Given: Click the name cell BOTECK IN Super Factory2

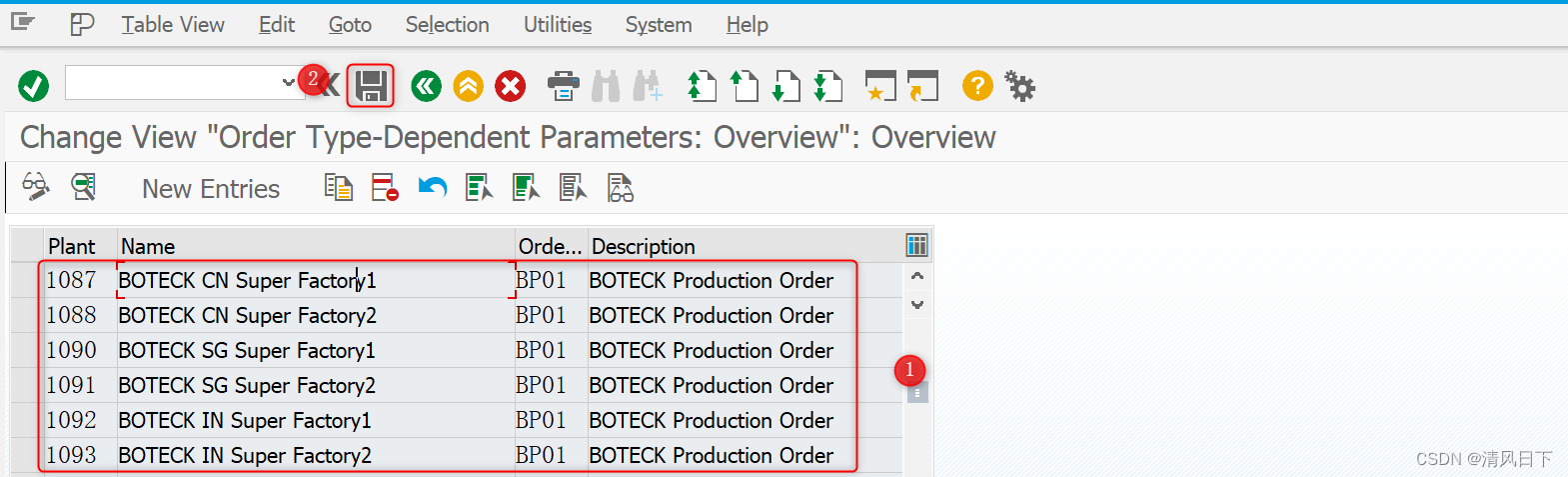Looking at the screenshot, I should coord(316,455).
